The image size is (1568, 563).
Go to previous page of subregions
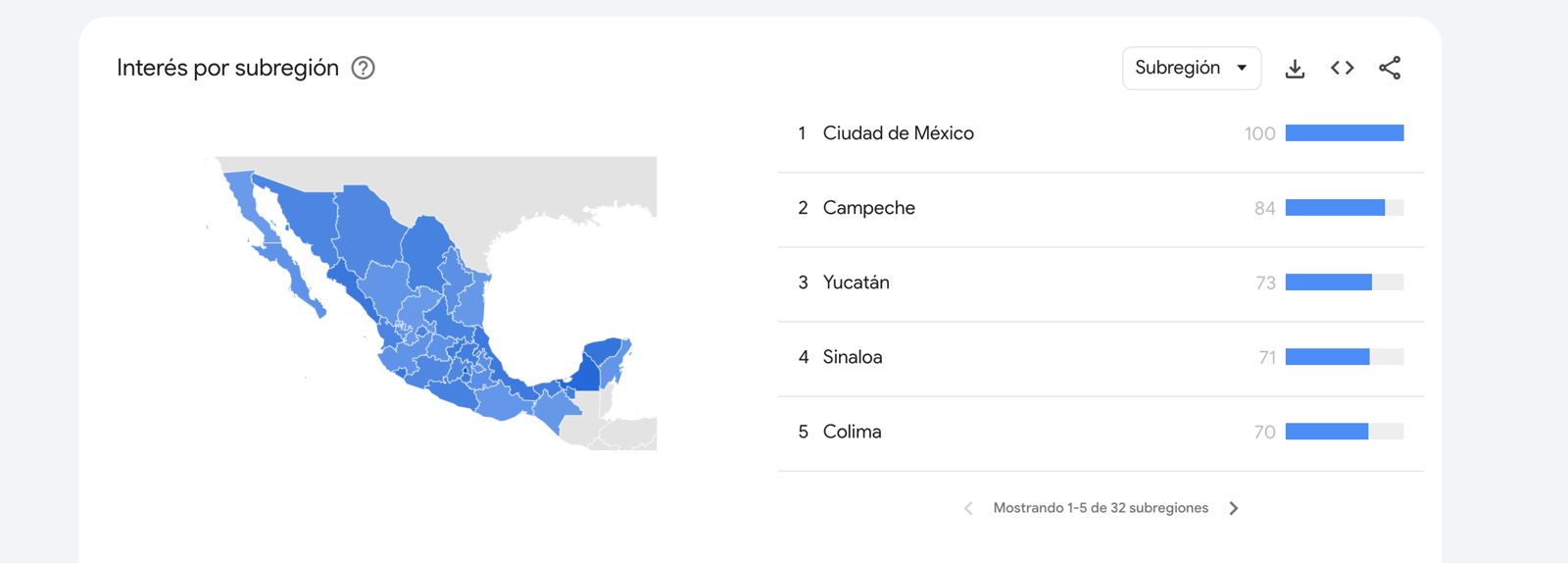click(x=968, y=508)
